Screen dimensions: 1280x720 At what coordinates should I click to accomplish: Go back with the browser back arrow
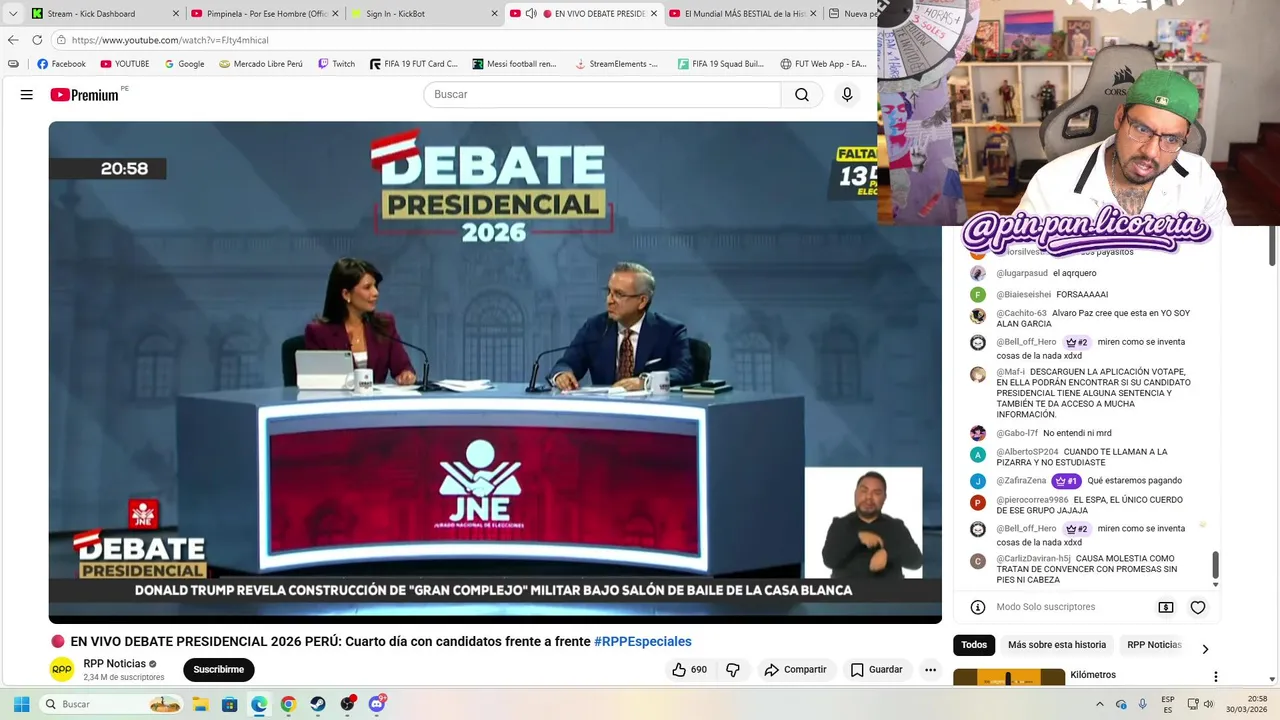[x=13, y=40]
